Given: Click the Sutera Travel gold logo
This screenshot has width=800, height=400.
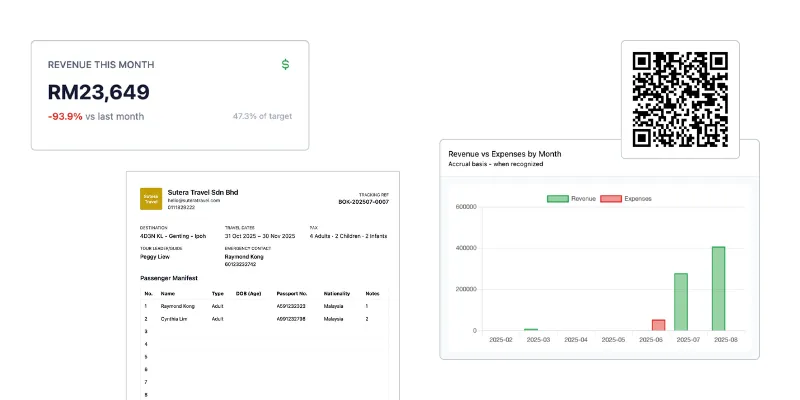Looking at the screenshot, I should tap(151, 198).
